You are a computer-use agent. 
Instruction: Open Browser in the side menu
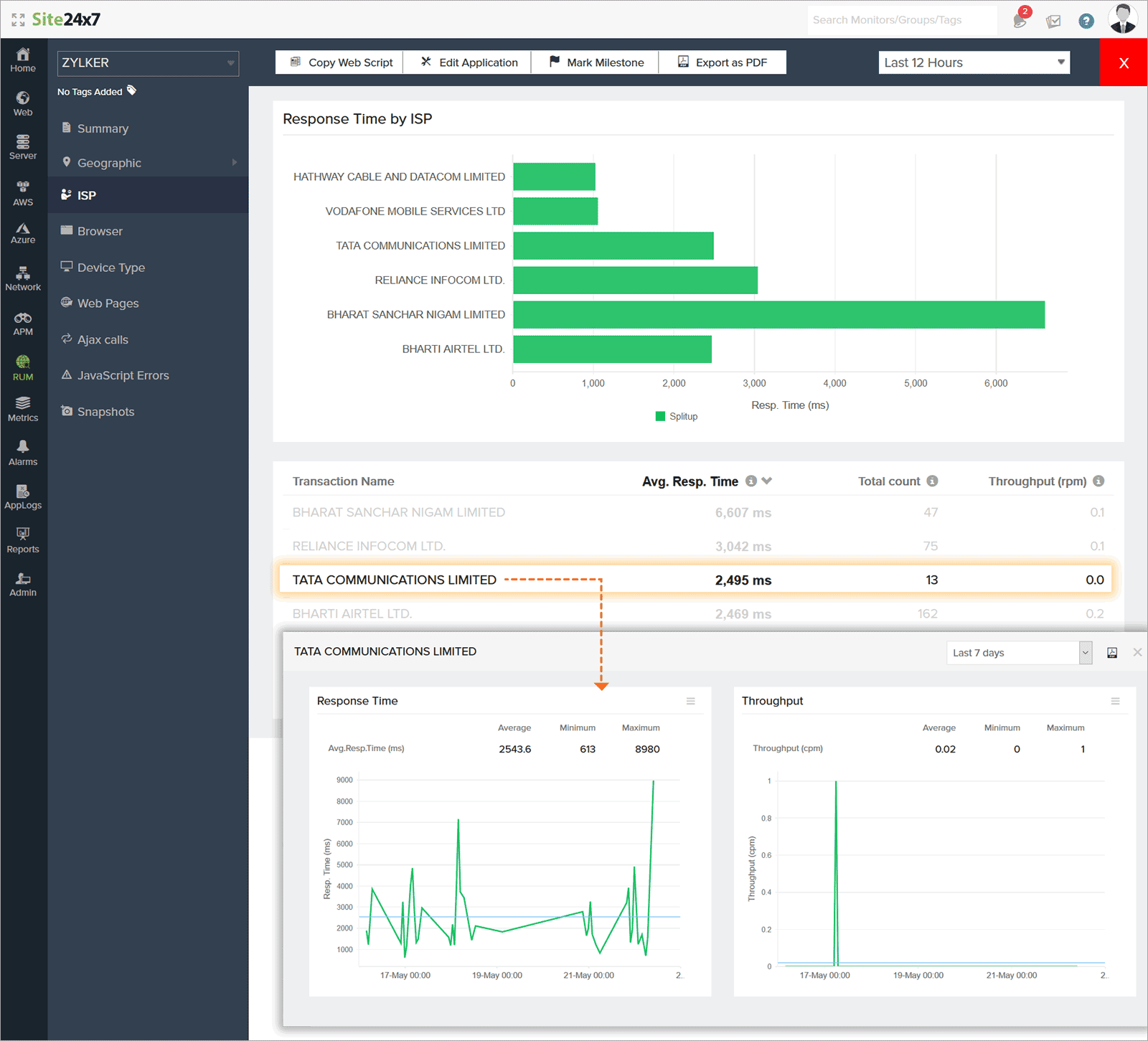pyautogui.click(x=100, y=231)
